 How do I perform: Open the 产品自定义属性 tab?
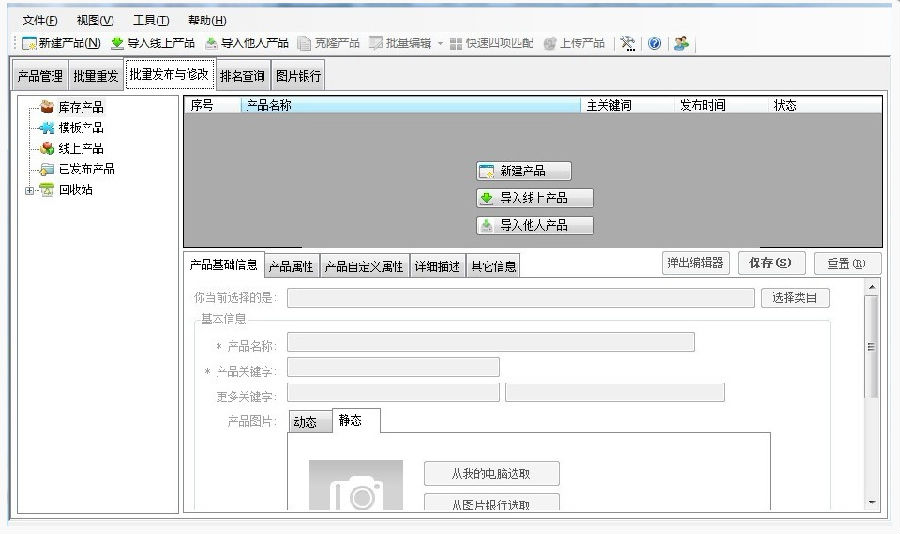click(364, 266)
